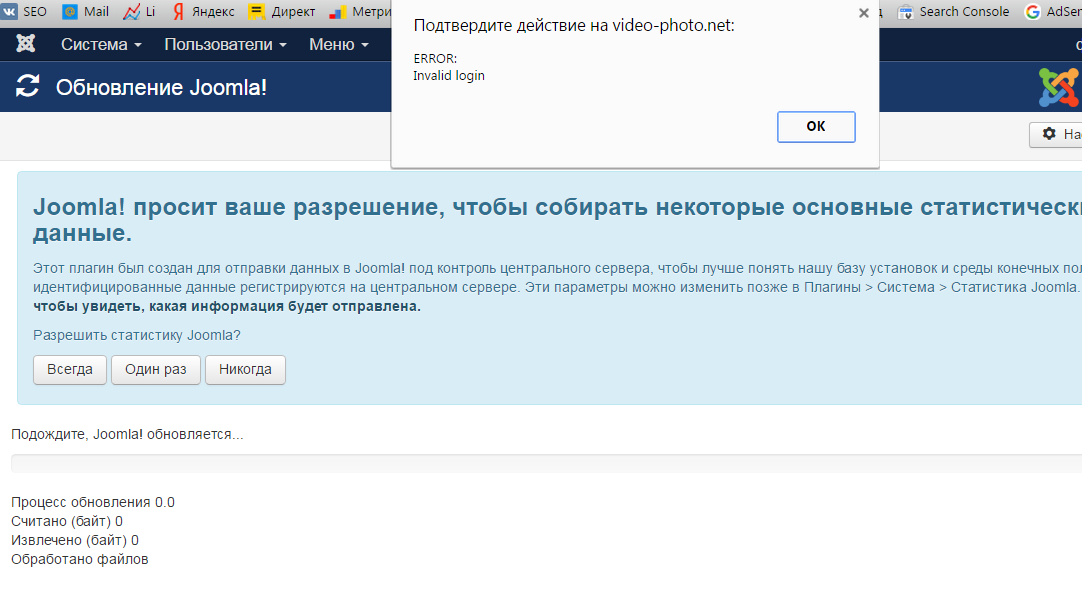Open the Mail bookmark icon
Screen dimensions: 1082x593
click(x=70, y=12)
